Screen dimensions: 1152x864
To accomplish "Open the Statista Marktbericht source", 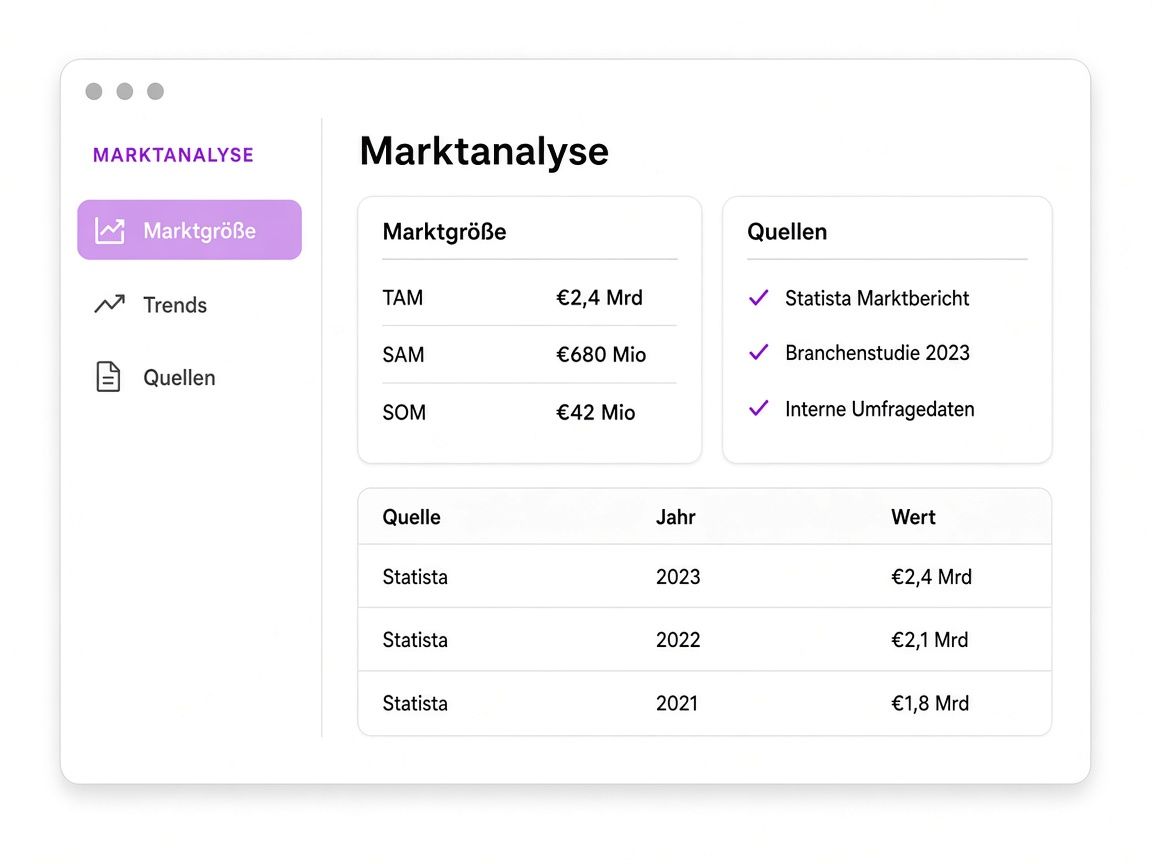I will tap(877, 298).
